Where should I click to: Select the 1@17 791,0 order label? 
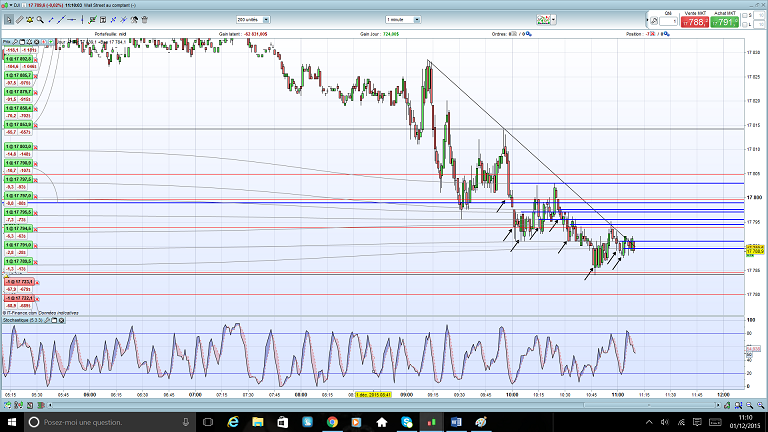(19, 244)
